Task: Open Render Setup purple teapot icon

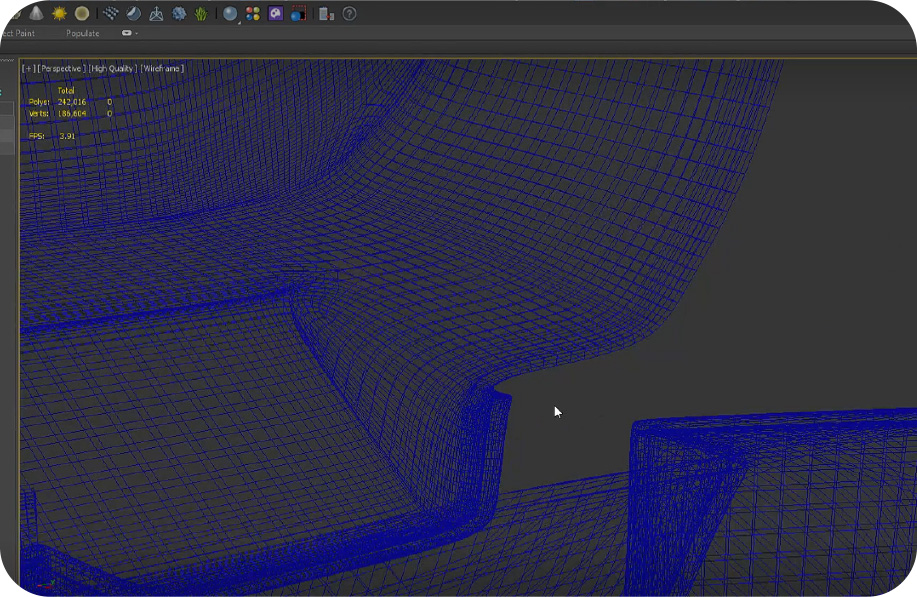Action: click(x=275, y=14)
